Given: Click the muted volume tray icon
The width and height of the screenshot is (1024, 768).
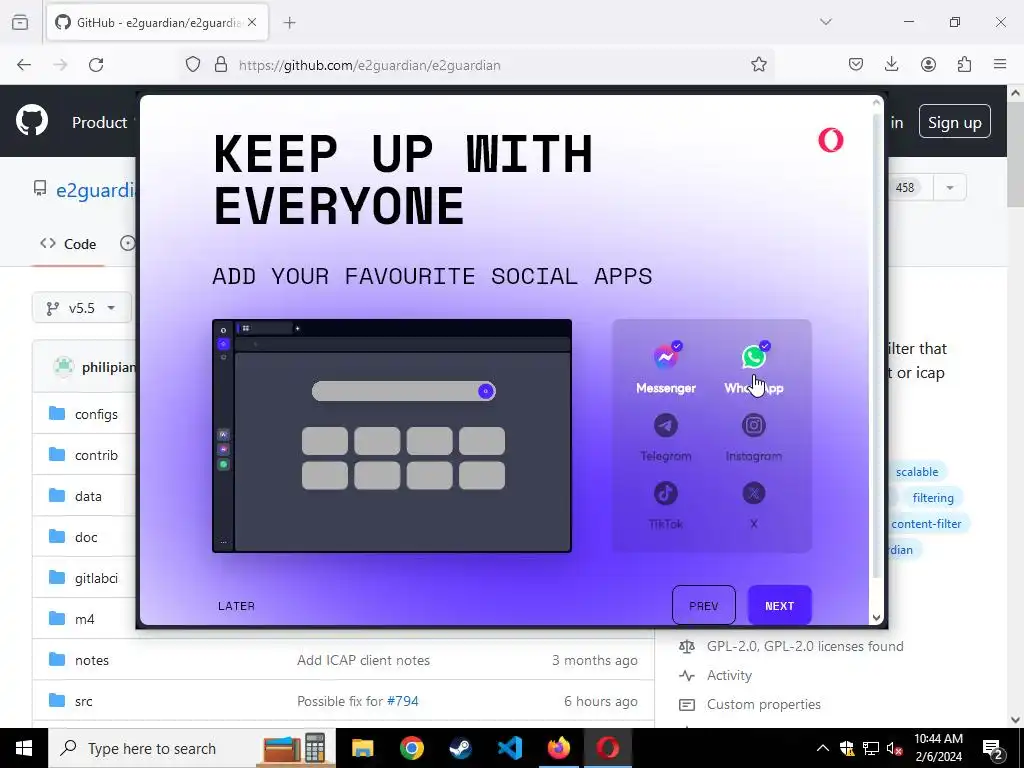Looking at the screenshot, I should [x=894, y=748].
